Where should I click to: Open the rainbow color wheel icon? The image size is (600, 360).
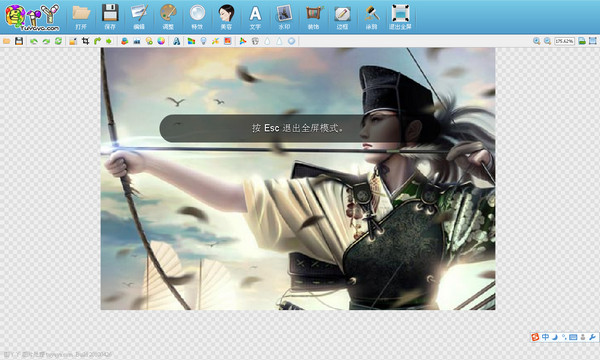(161, 41)
